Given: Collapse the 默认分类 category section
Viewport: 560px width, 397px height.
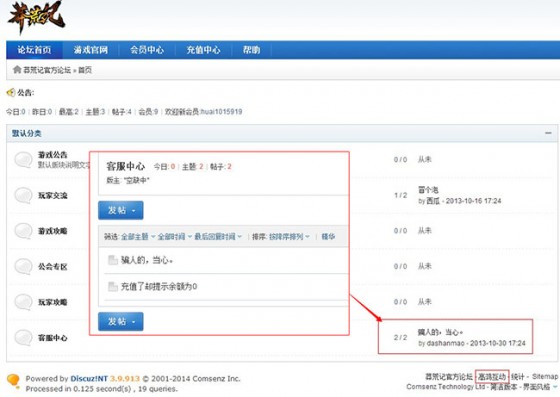Looking at the screenshot, I should tap(548, 133).
